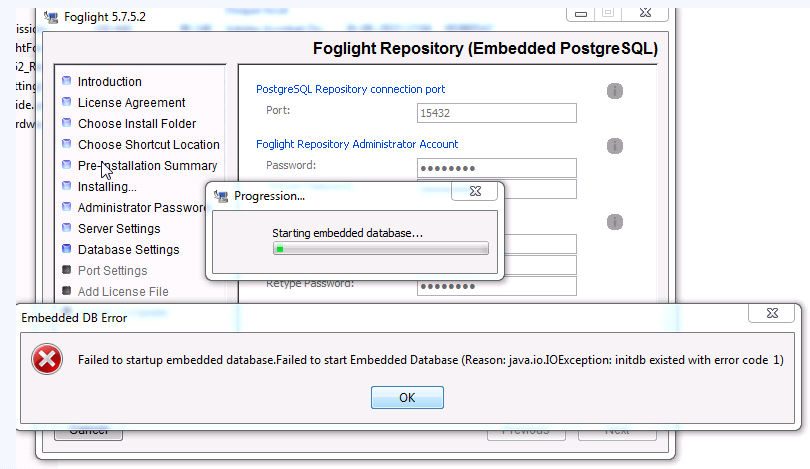Click the bottom Retype Password field
Screen dimensions: 810x469
pos(497,286)
